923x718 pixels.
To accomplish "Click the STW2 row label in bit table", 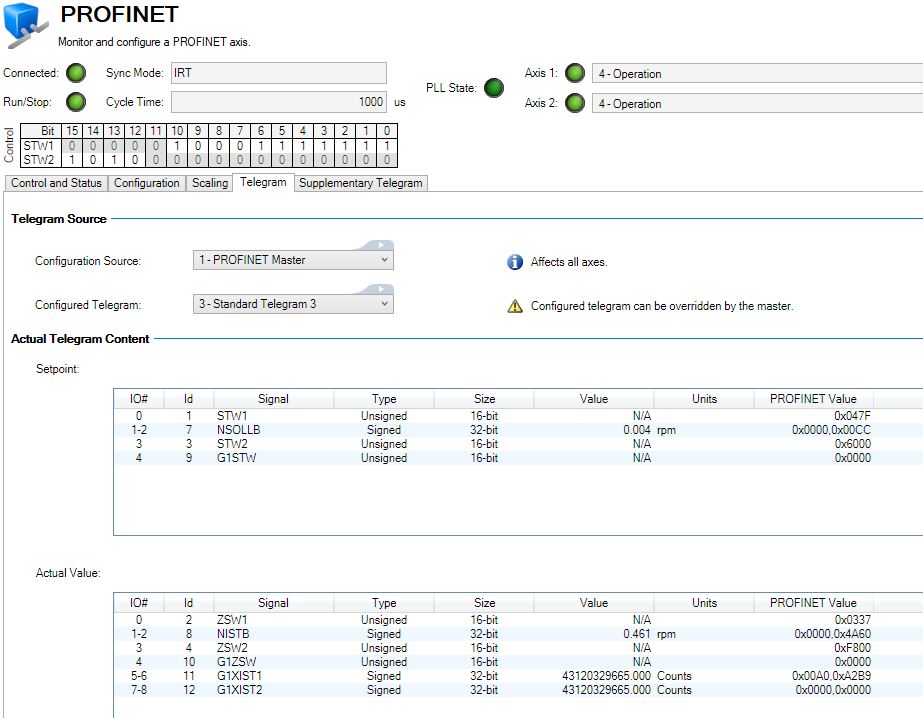I will click(39, 159).
